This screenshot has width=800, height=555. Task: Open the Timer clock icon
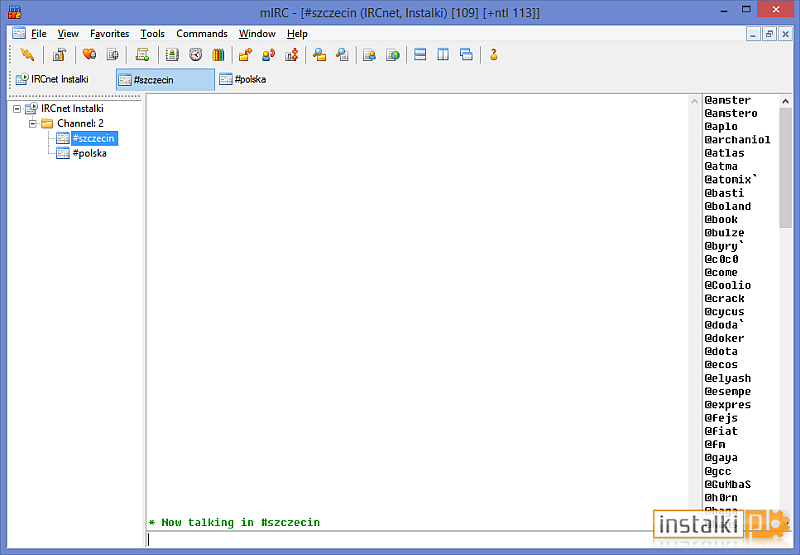pyautogui.click(x=195, y=55)
